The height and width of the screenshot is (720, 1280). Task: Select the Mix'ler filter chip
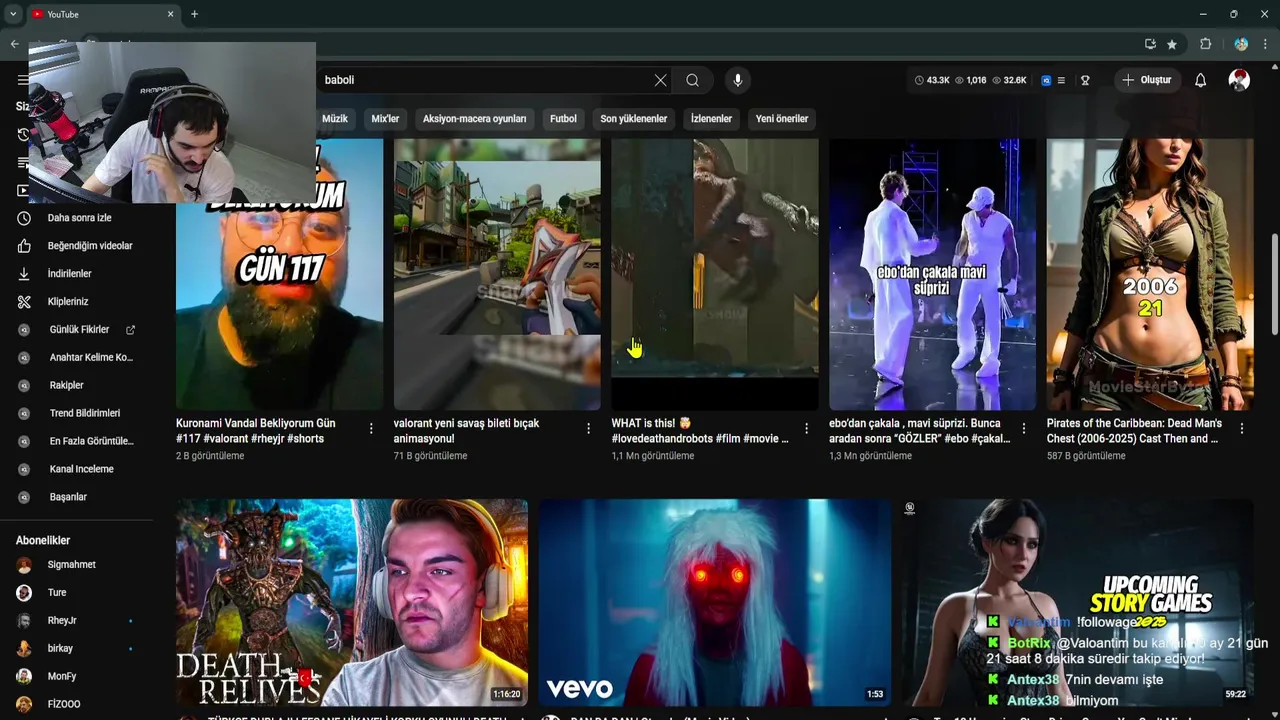click(385, 119)
